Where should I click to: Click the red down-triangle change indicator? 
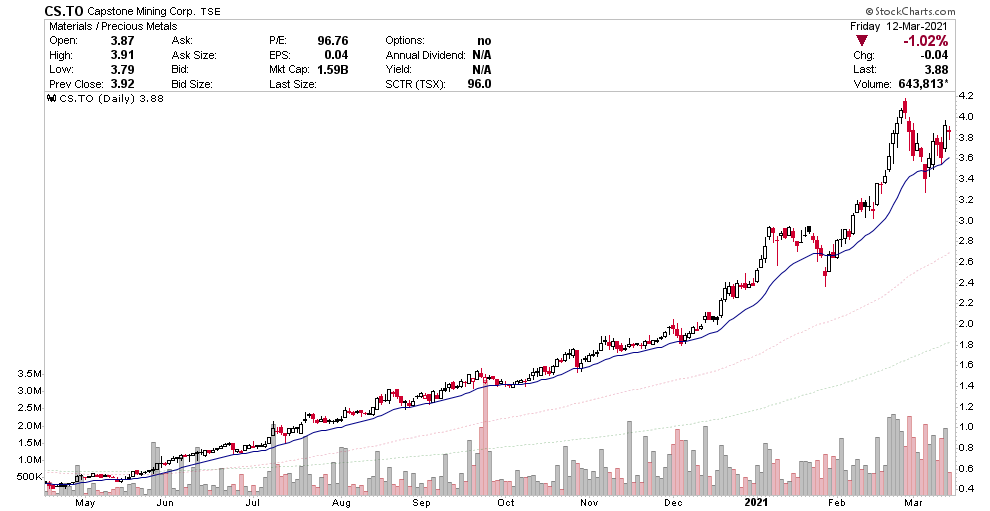pos(862,41)
